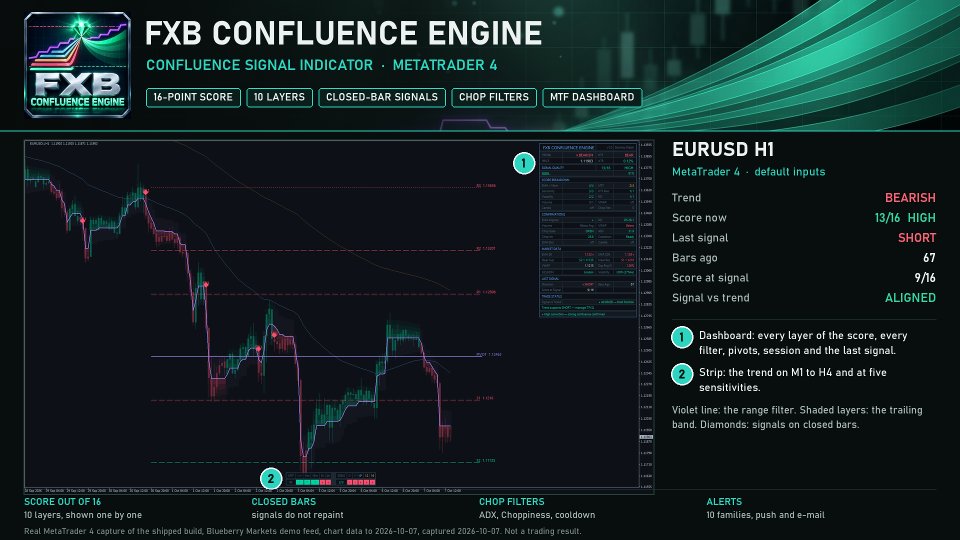Open the MTF DASHBOARD pill
The width and height of the screenshot is (960, 540).
[x=592, y=97]
